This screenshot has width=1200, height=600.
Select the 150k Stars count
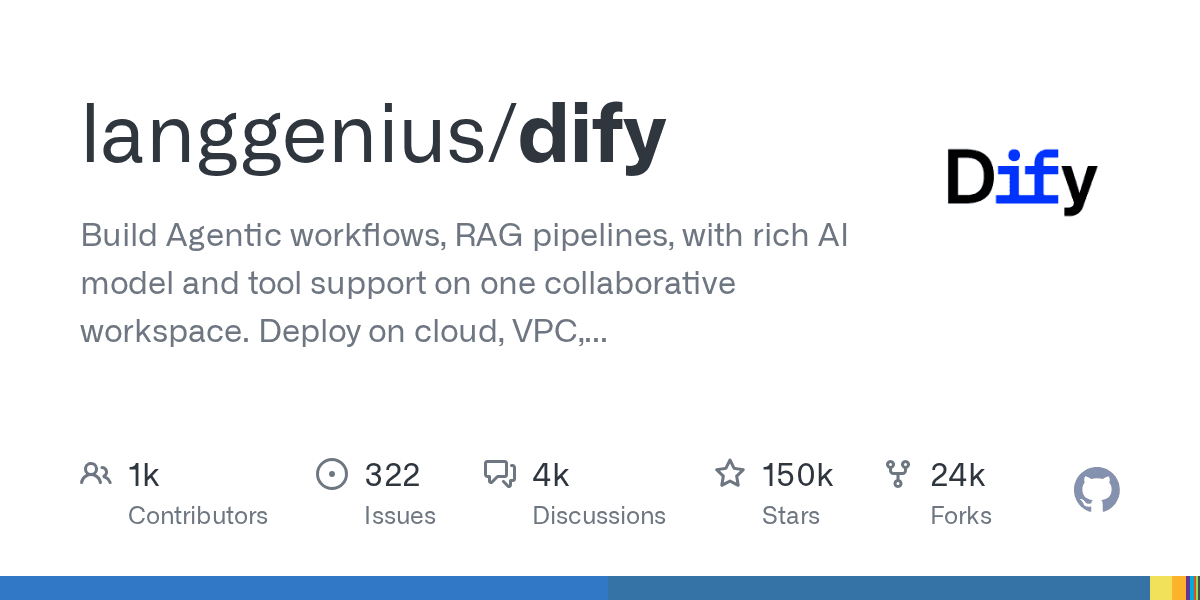(x=798, y=475)
